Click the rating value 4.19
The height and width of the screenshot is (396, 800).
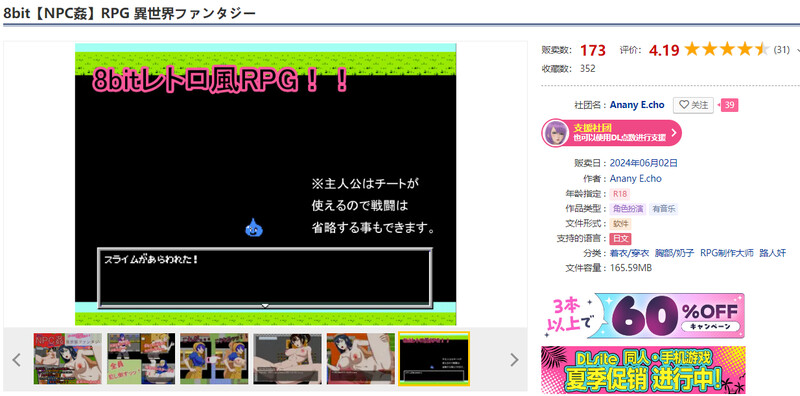[x=664, y=50]
